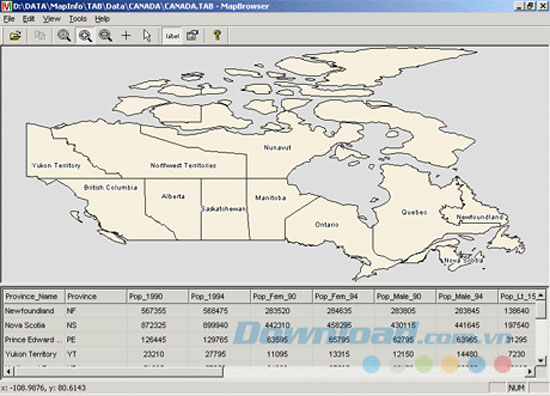Open the layer properties icon

pos(193,35)
